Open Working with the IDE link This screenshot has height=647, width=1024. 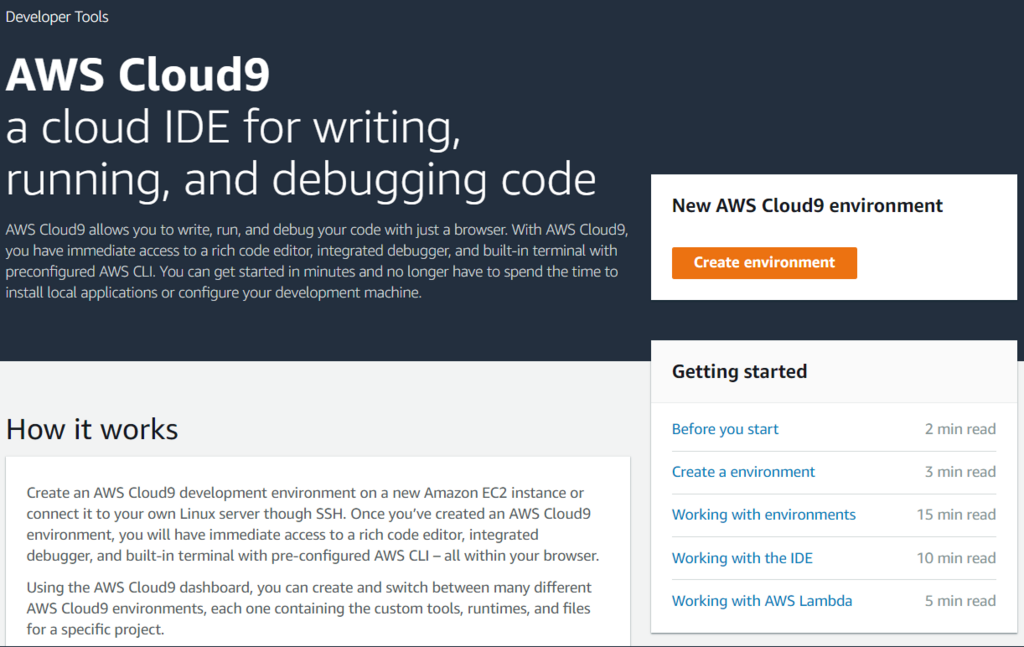[x=742, y=558]
